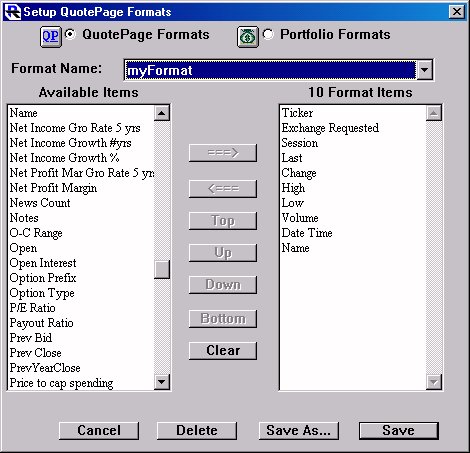Click the Top button
470x453 pixels.
223,221
